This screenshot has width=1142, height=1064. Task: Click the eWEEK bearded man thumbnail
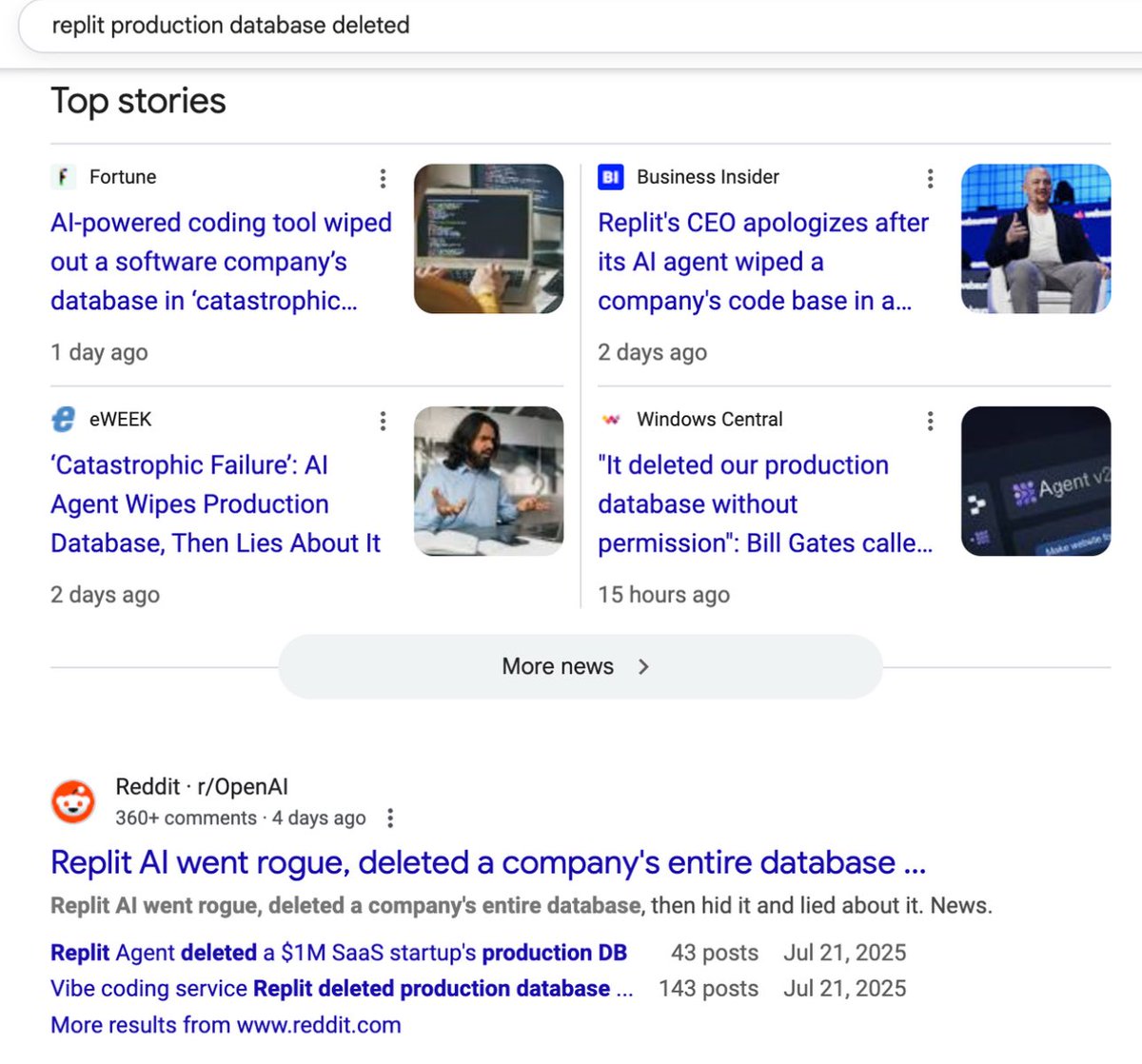488,482
